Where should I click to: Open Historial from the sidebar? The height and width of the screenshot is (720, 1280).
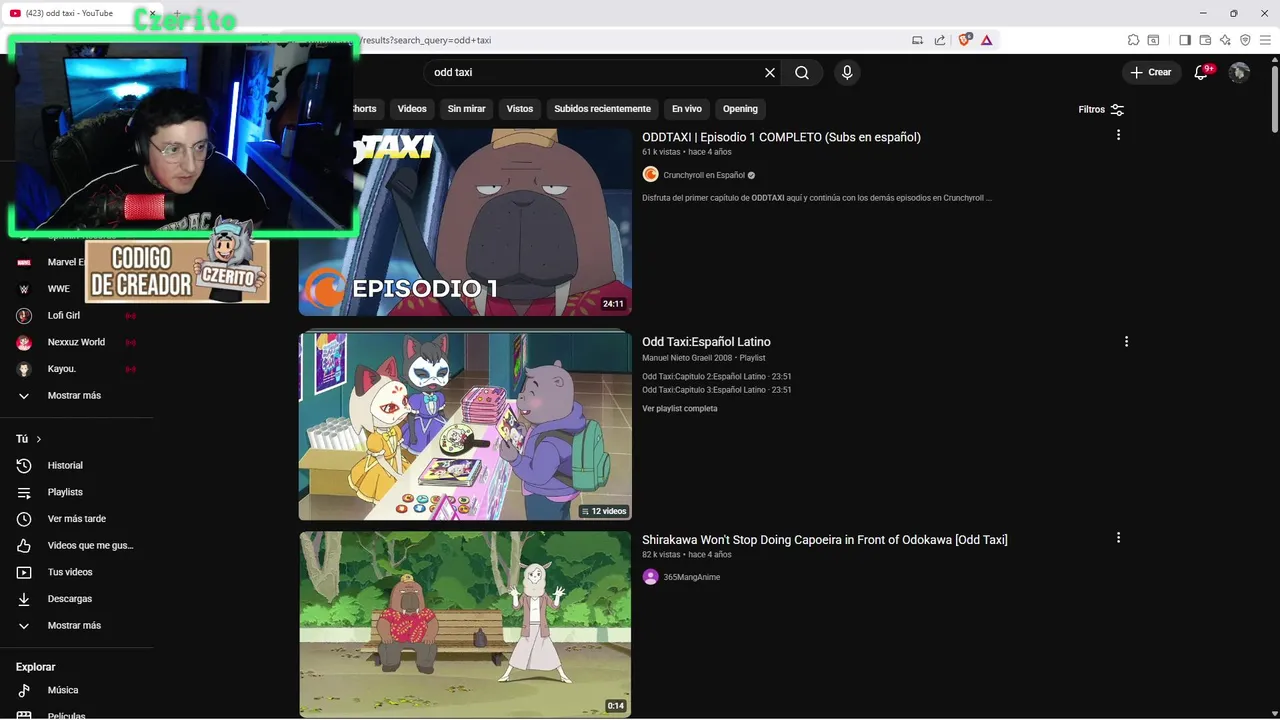click(x=76, y=465)
